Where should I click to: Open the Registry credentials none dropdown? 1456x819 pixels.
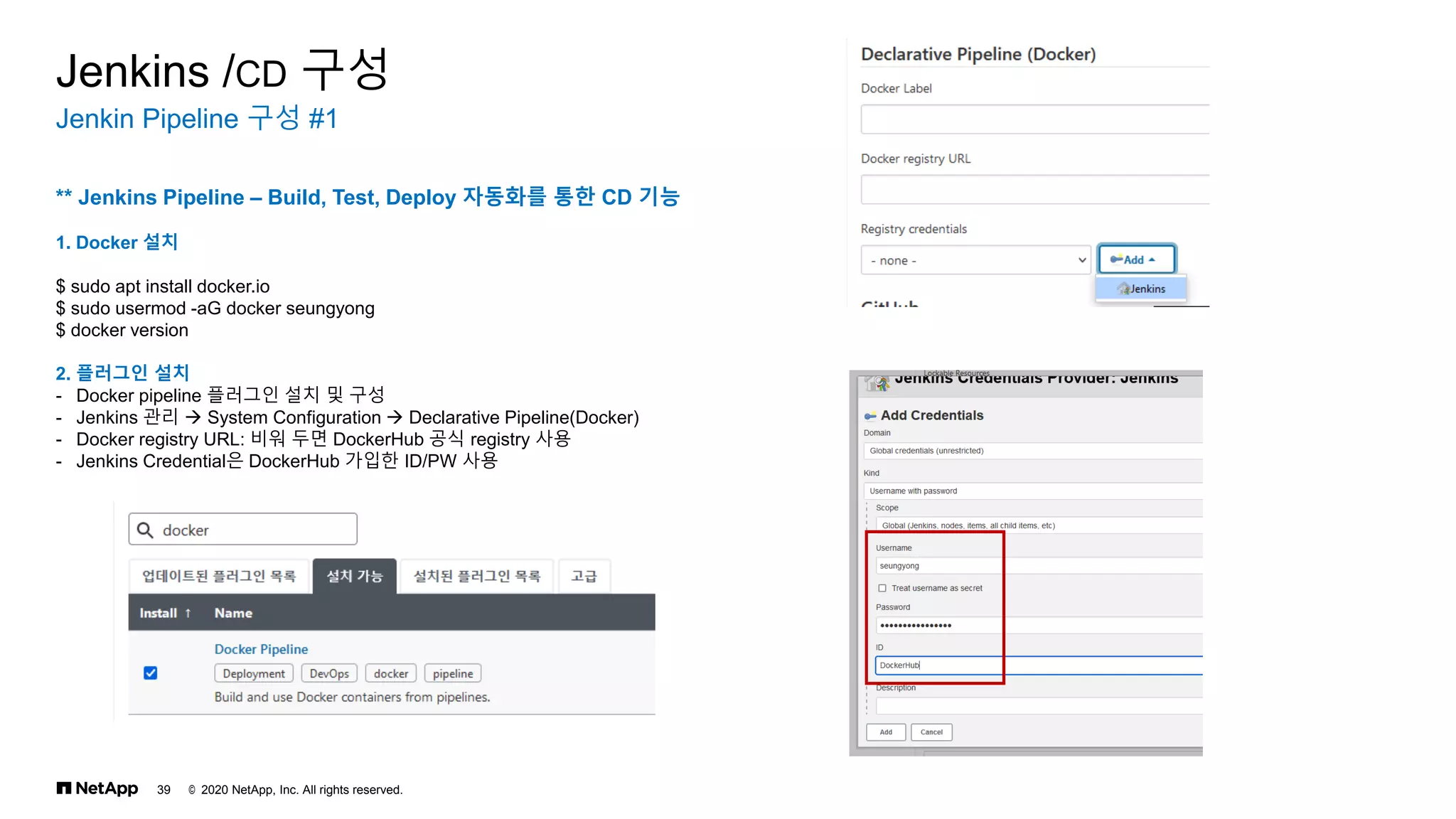tap(975, 260)
